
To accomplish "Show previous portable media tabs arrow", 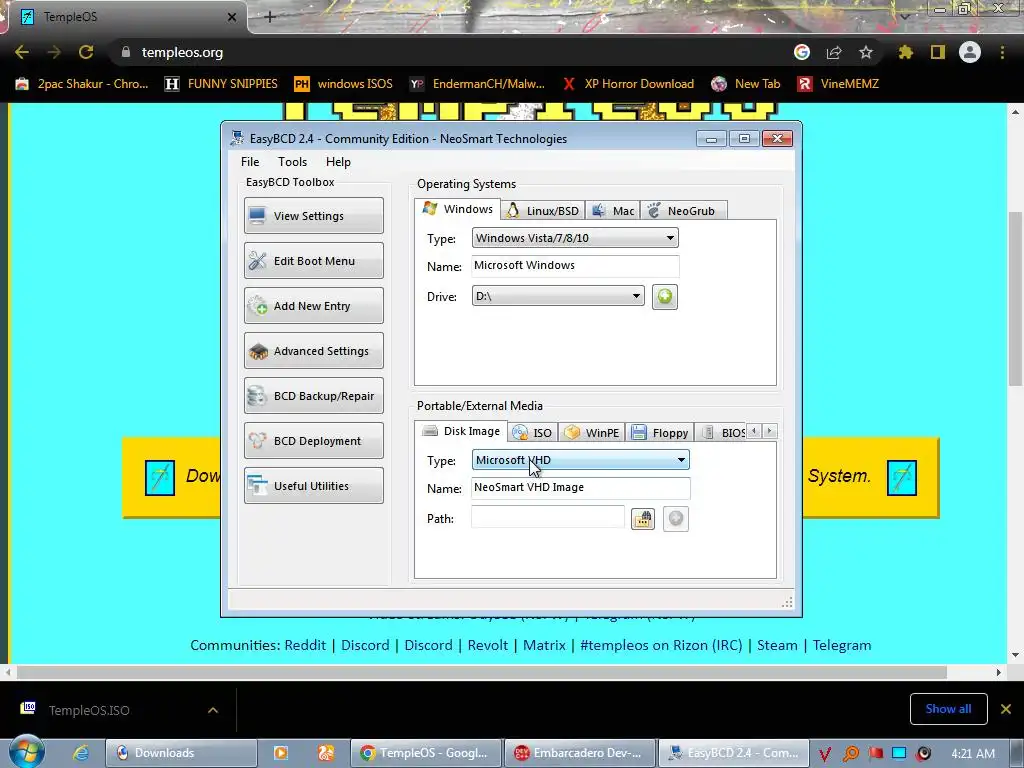I will point(754,431).
